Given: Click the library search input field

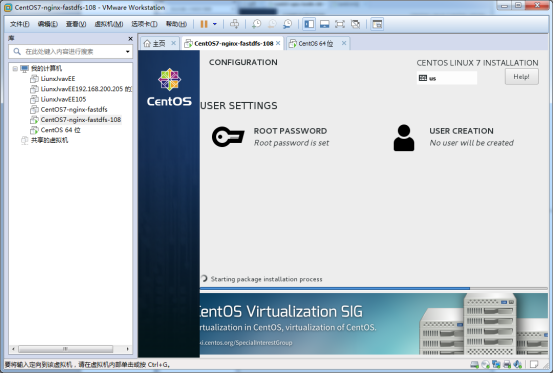Looking at the screenshot, I should click(x=71, y=52).
